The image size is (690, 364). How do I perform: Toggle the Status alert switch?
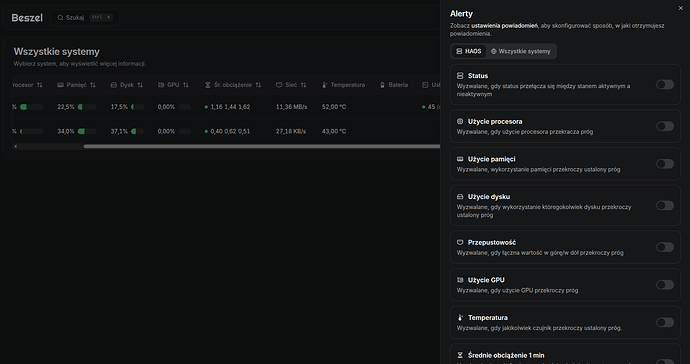(x=664, y=85)
